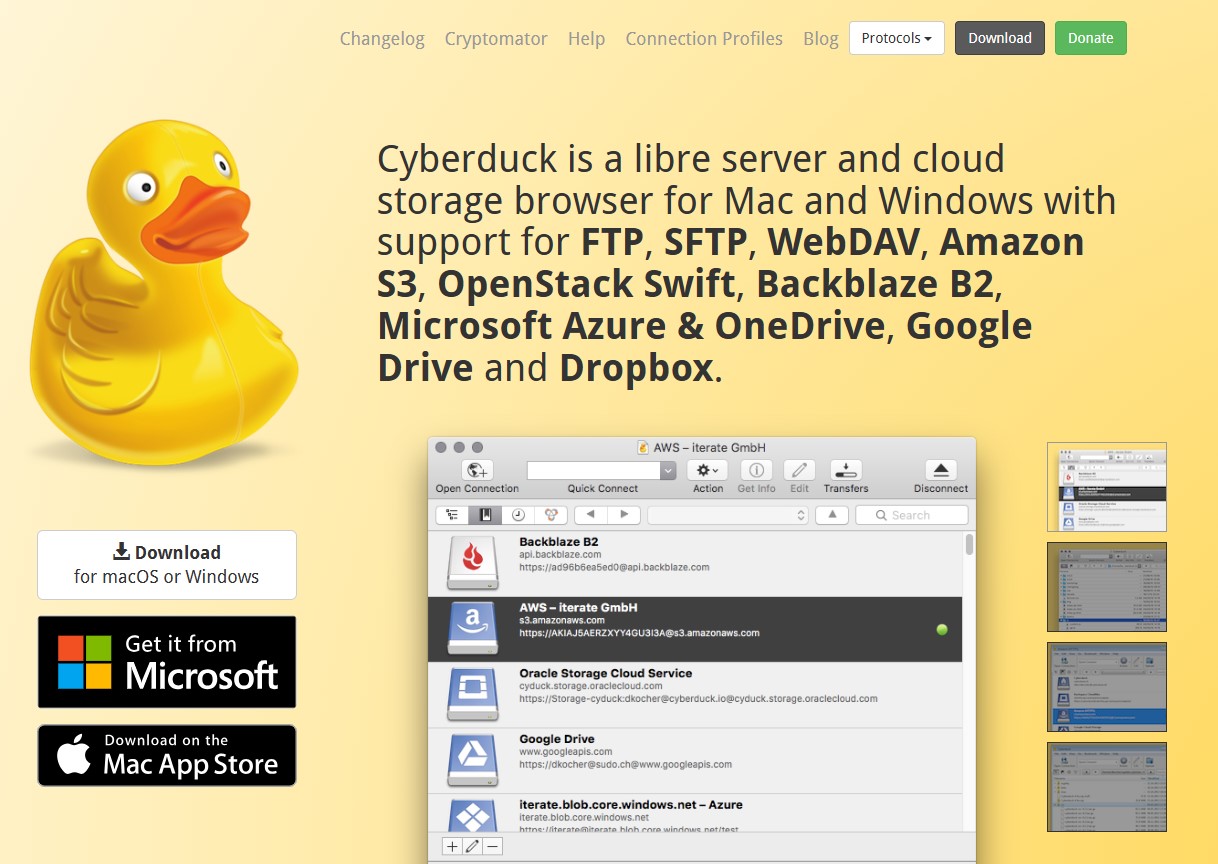The width and height of the screenshot is (1218, 864).
Task: Click the document icon beside the window title
Action: [644, 447]
